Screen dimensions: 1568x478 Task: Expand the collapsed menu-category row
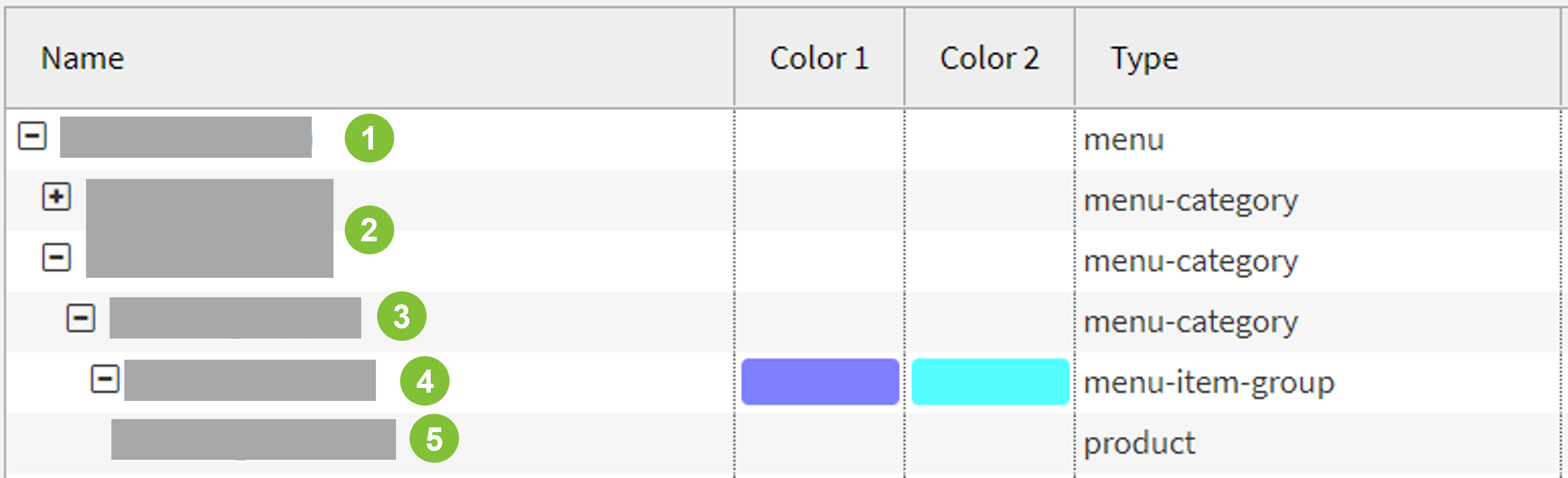(x=57, y=197)
